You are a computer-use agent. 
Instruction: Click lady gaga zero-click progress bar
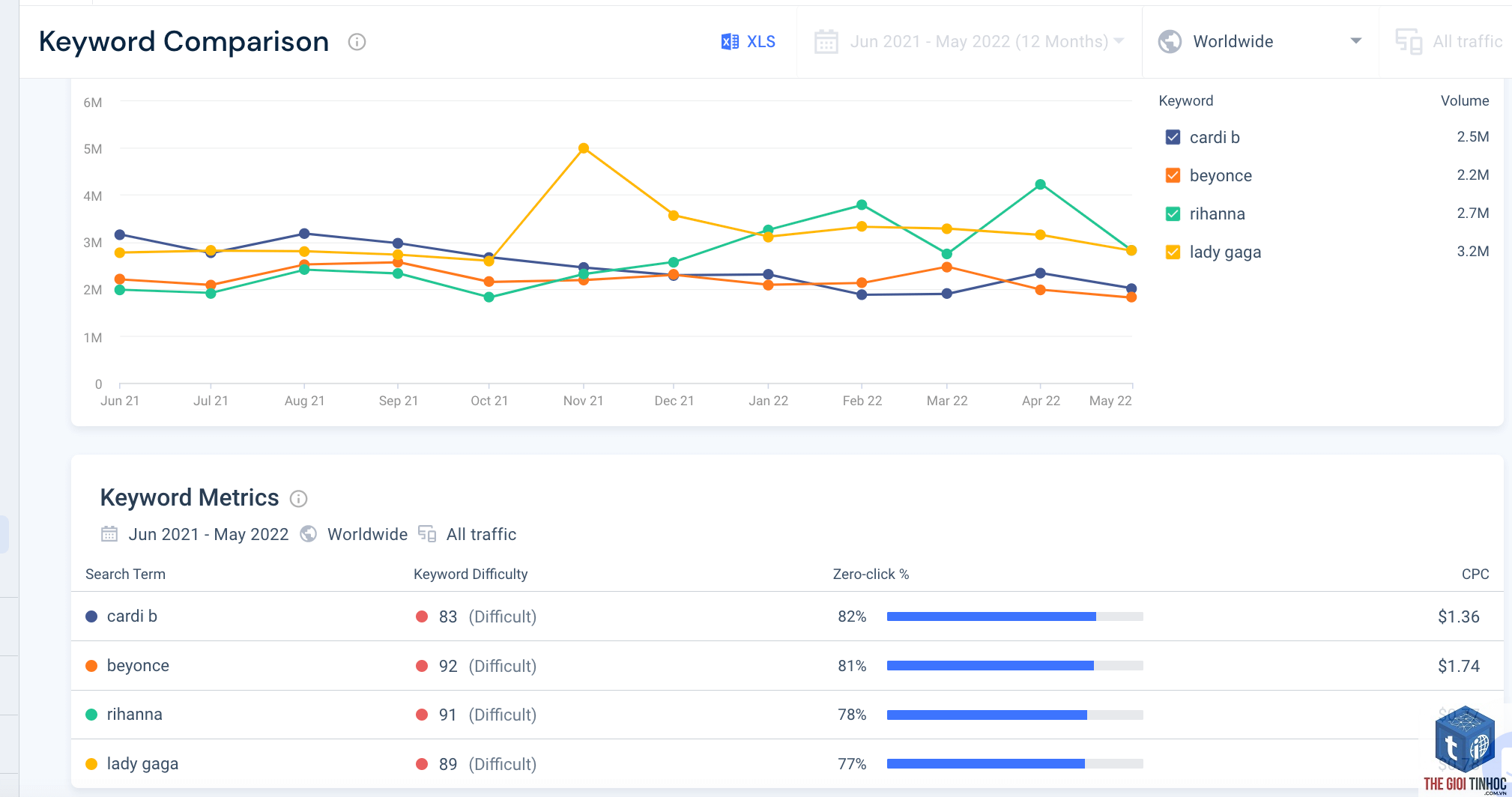(1014, 764)
